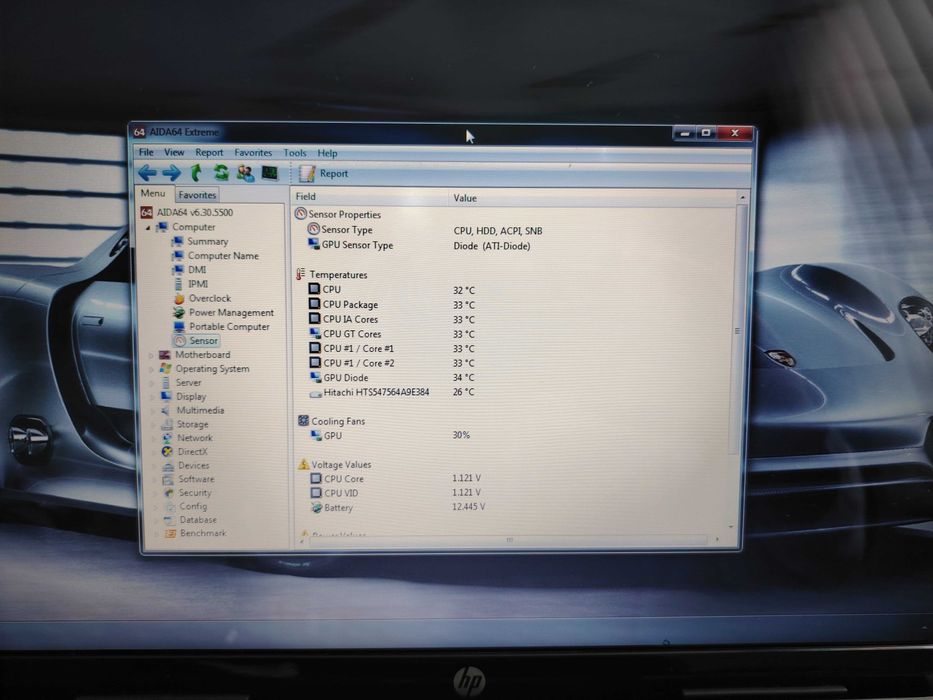
Task: Open the Power Management page
Action: (224, 312)
